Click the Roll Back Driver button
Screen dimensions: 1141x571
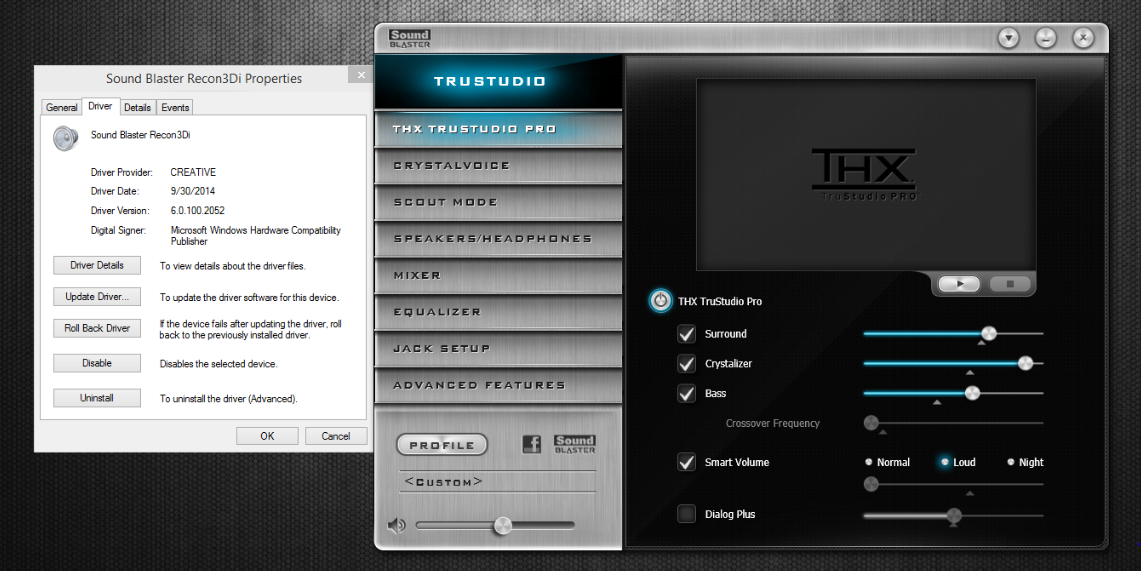click(x=97, y=328)
